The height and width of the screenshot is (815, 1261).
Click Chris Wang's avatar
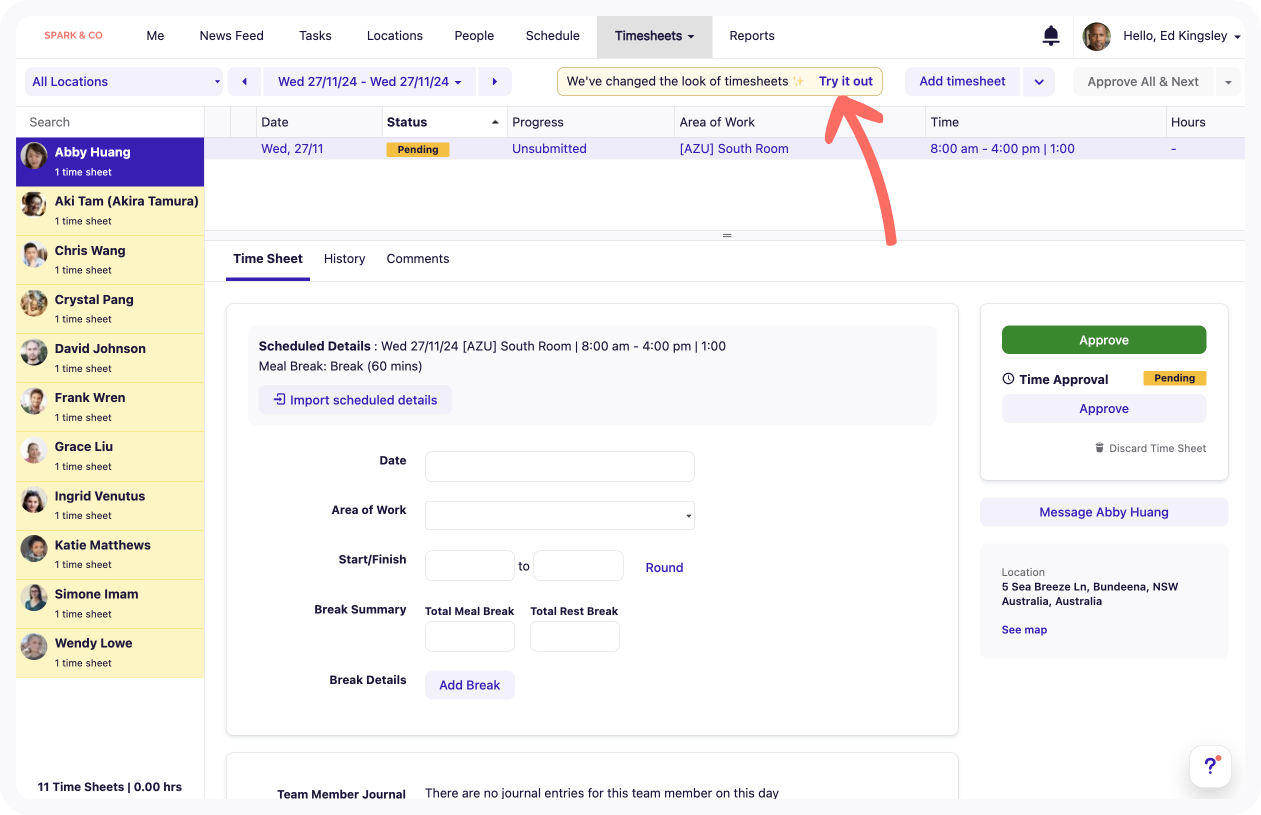click(35, 254)
